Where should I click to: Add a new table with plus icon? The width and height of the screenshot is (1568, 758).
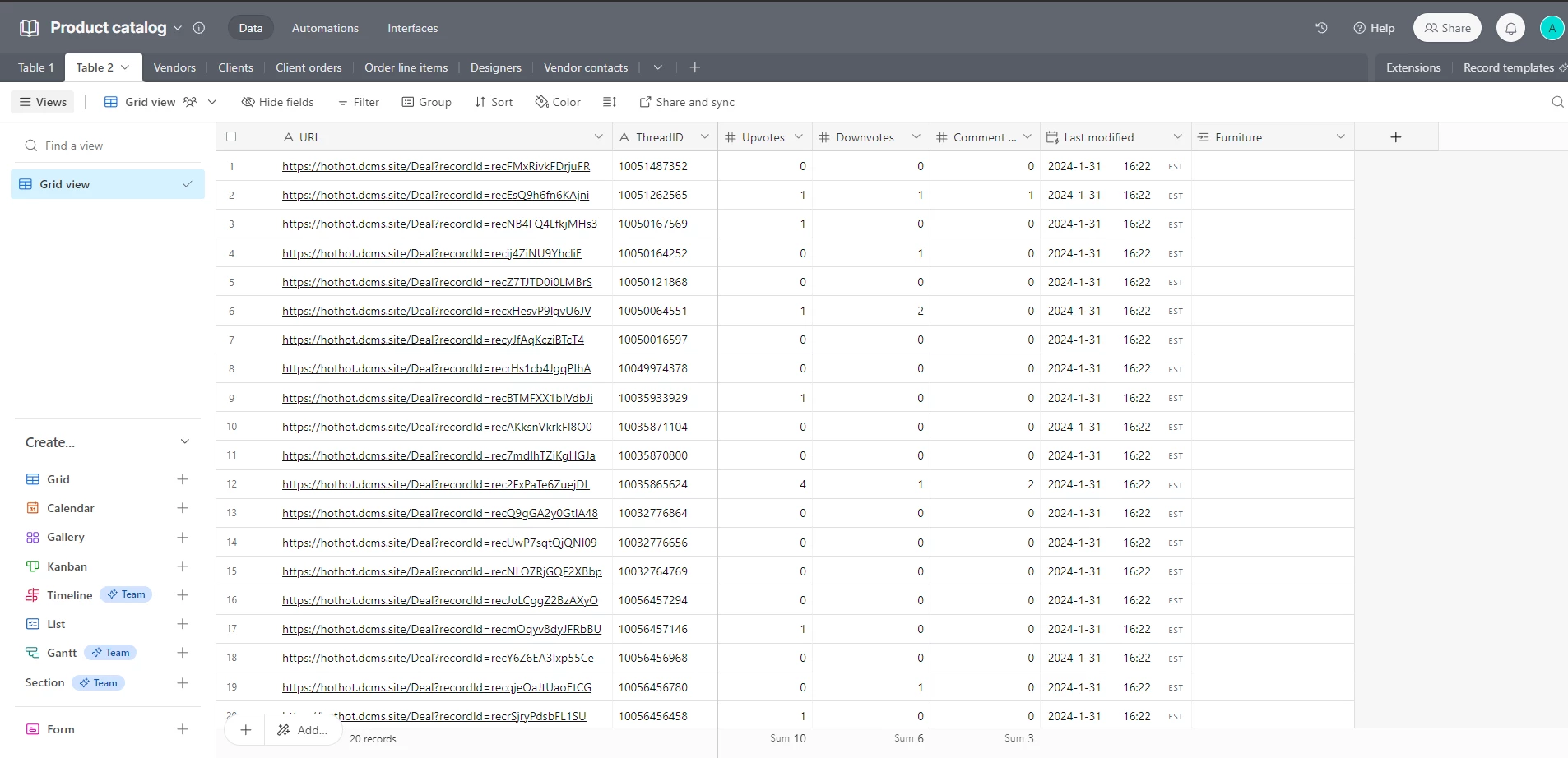(x=695, y=67)
